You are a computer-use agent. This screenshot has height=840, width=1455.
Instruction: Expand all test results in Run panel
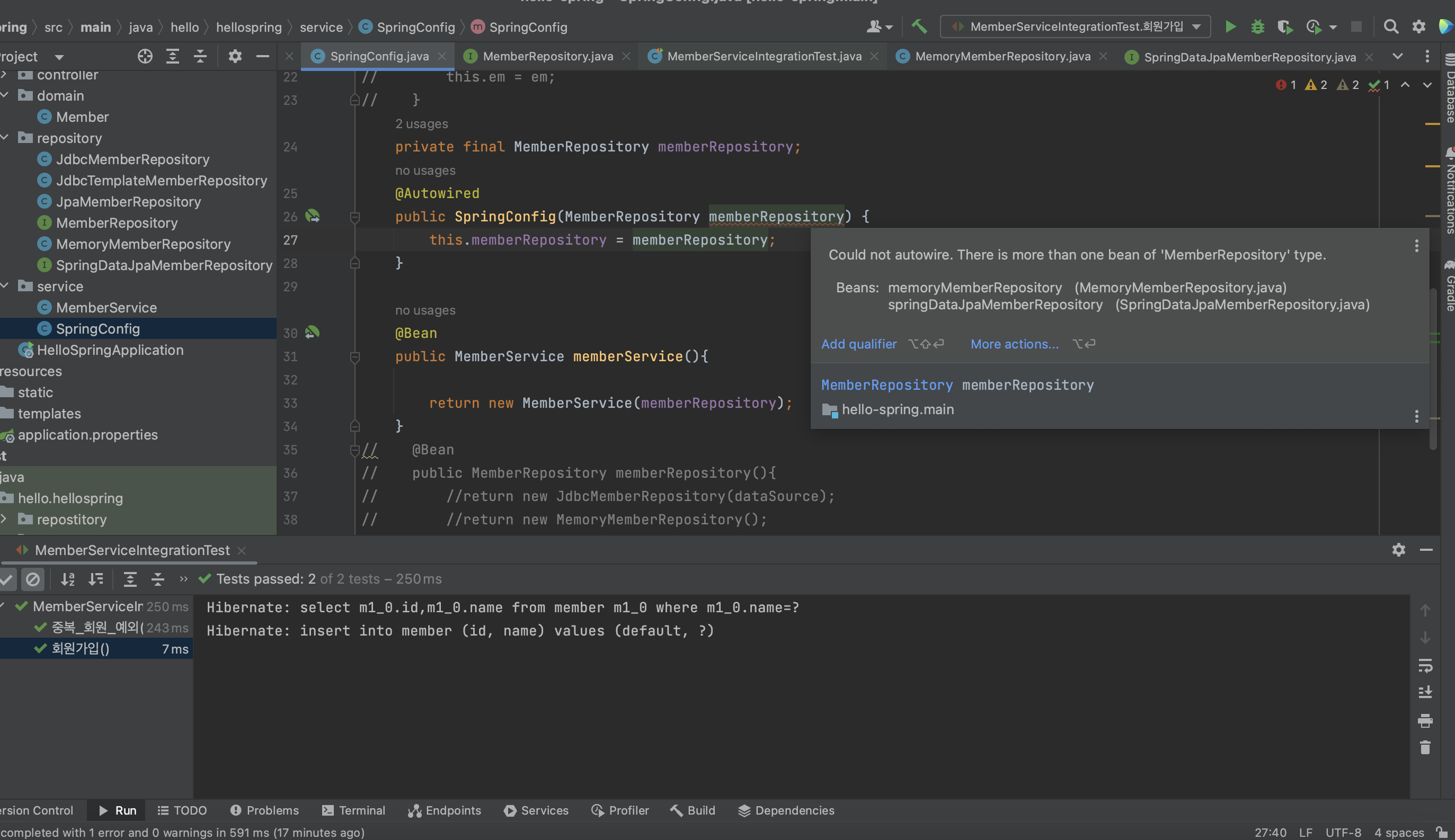click(x=130, y=579)
